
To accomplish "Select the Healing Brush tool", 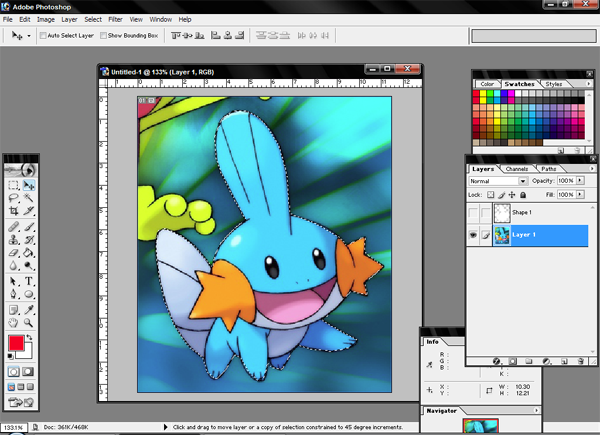I will (x=13, y=226).
